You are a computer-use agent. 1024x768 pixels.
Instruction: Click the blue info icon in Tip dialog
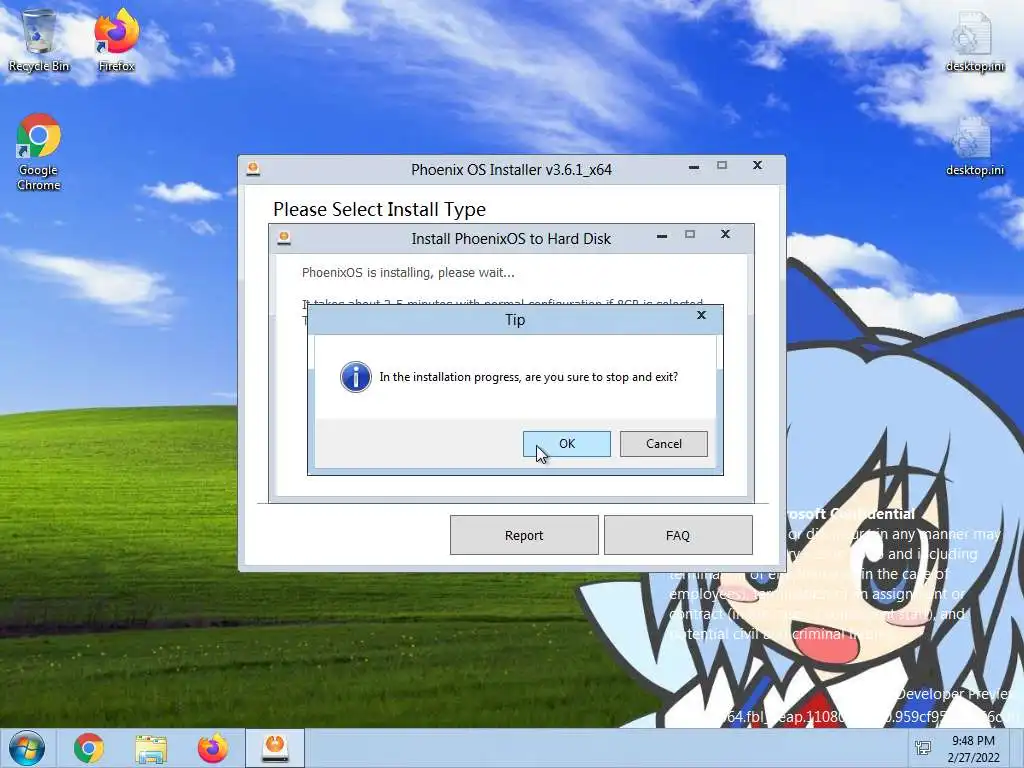point(356,377)
